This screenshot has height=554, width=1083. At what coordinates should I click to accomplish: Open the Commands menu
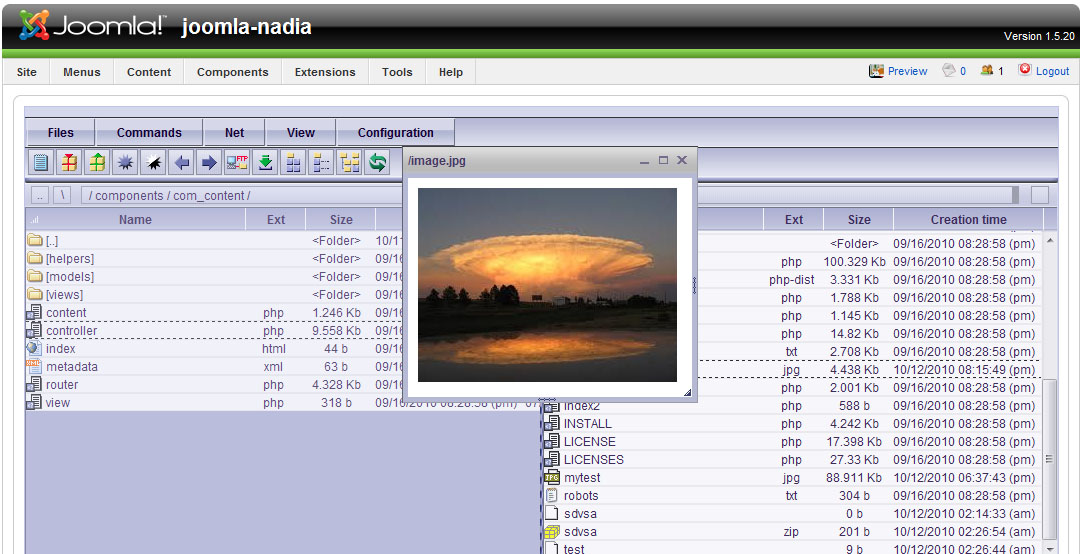tap(149, 133)
